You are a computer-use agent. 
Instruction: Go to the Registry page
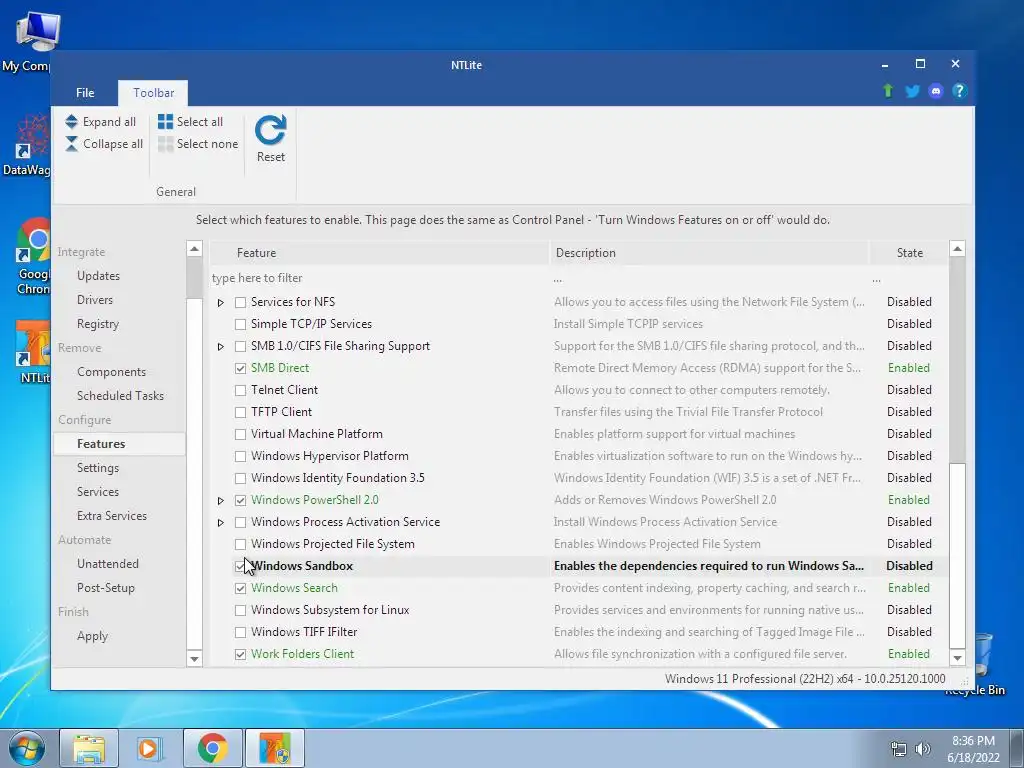pos(98,324)
